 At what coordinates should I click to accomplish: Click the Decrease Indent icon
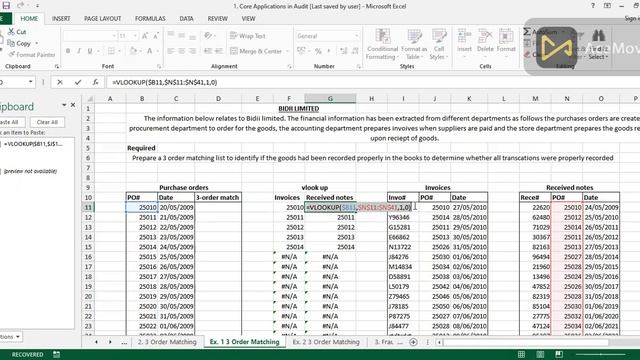point(208,51)
